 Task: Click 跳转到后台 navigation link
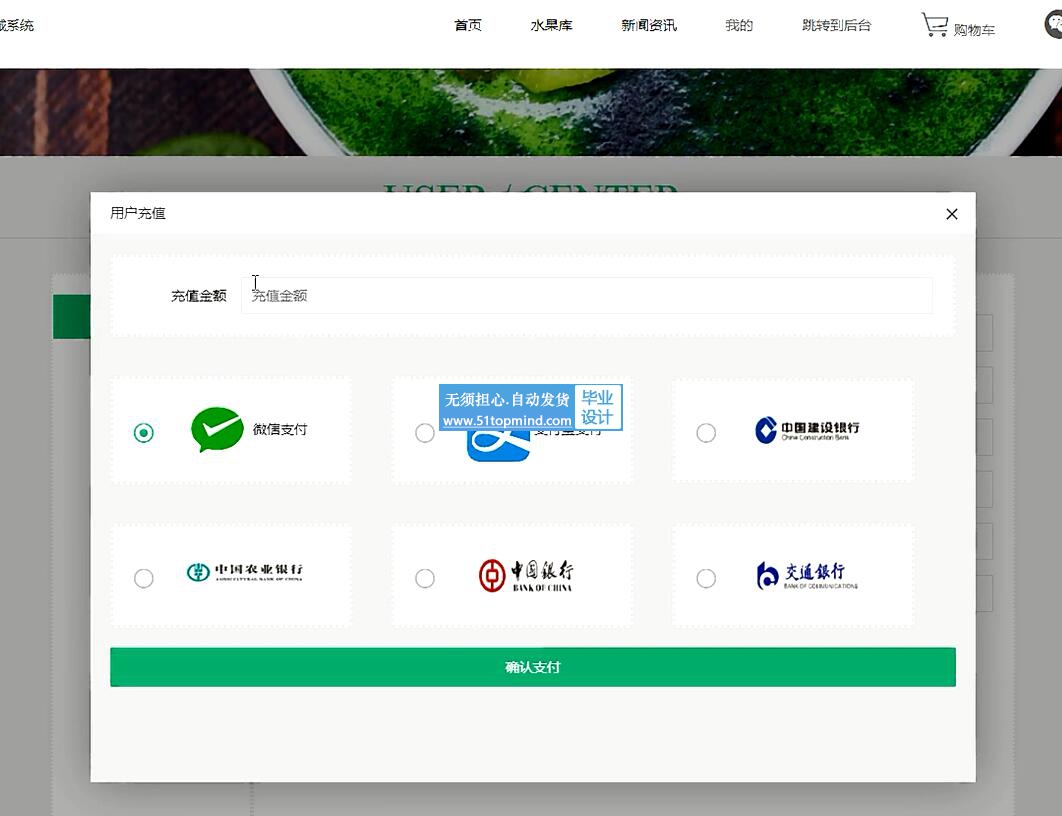[836, 25]
